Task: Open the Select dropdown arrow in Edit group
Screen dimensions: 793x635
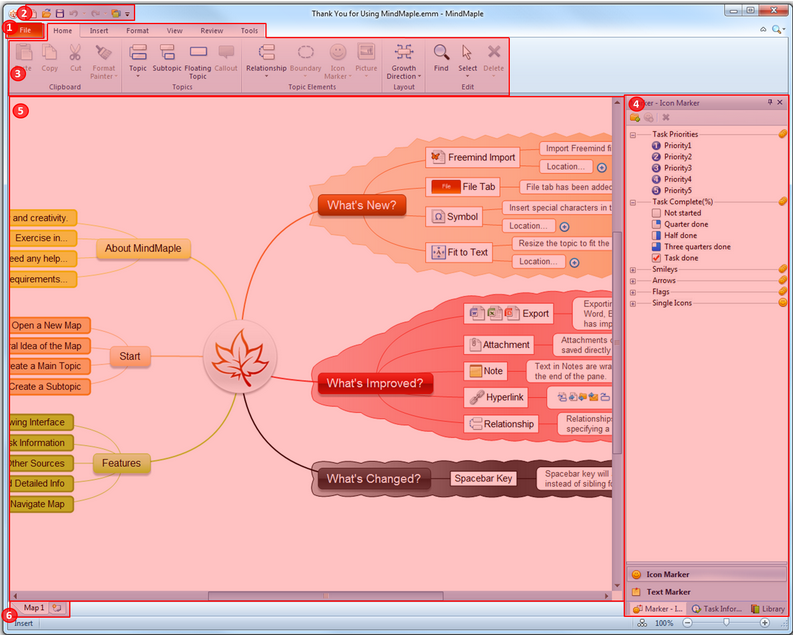Action: coord(467,76)
